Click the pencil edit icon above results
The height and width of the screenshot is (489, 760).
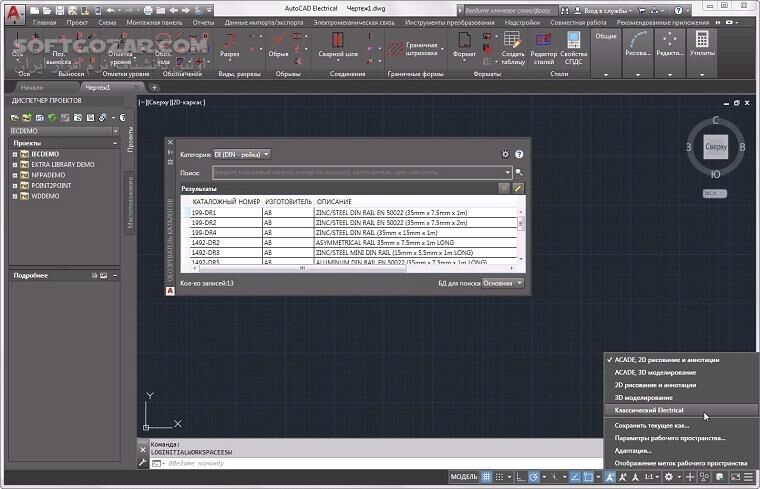518,188
